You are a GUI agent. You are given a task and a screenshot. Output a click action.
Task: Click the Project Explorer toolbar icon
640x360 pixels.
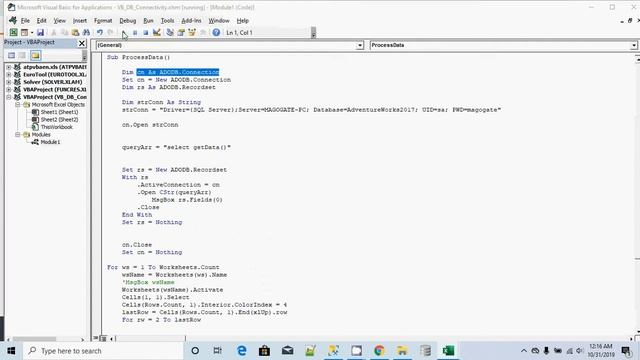(x=170, y=32)
